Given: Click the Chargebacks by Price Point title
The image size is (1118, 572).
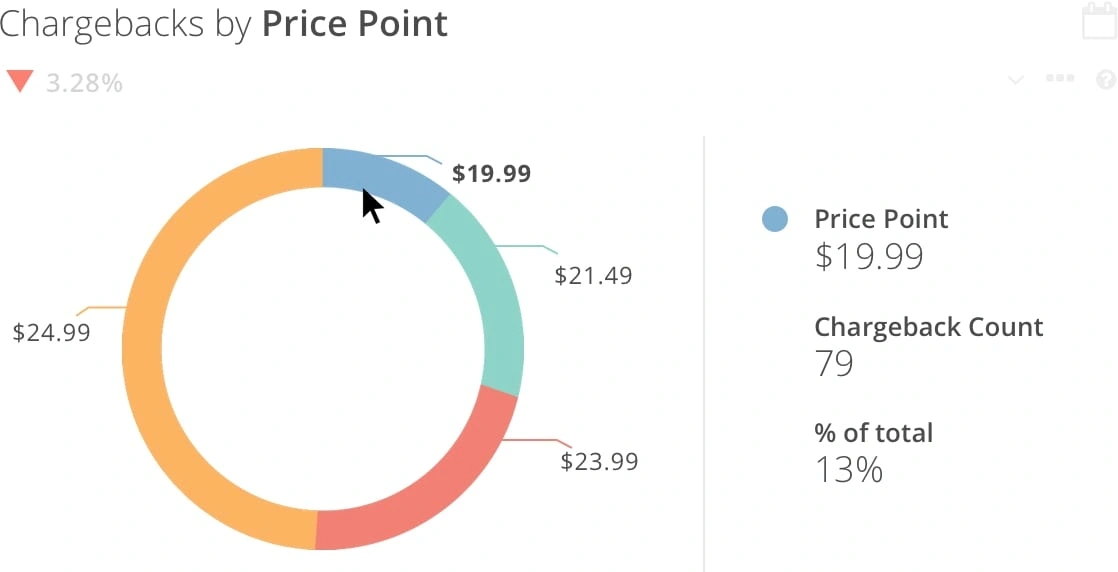Looking at the screenshot, I should pyautogui.click(x=224, y=23).
